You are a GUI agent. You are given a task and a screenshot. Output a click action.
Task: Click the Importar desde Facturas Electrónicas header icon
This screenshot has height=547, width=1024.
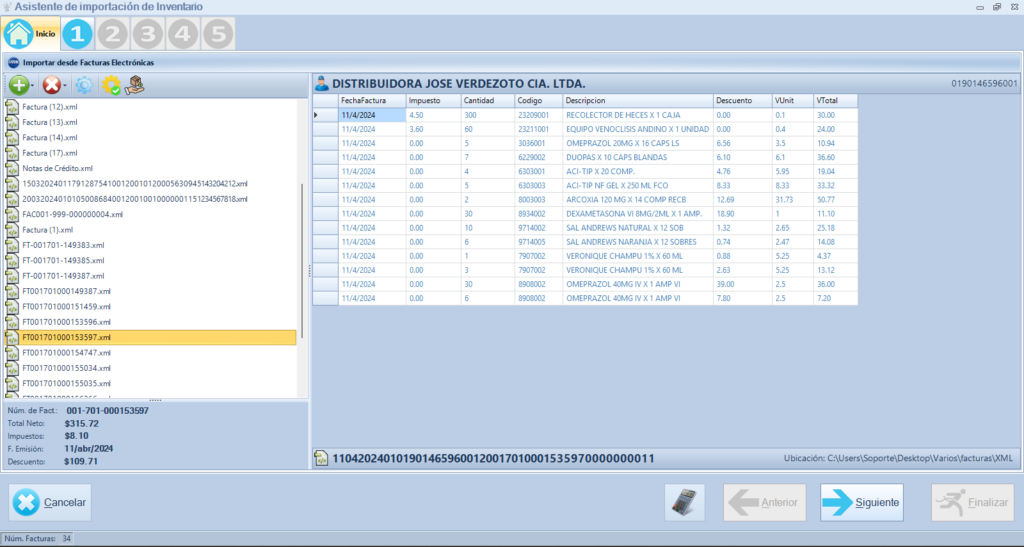[x=13, y=63]
